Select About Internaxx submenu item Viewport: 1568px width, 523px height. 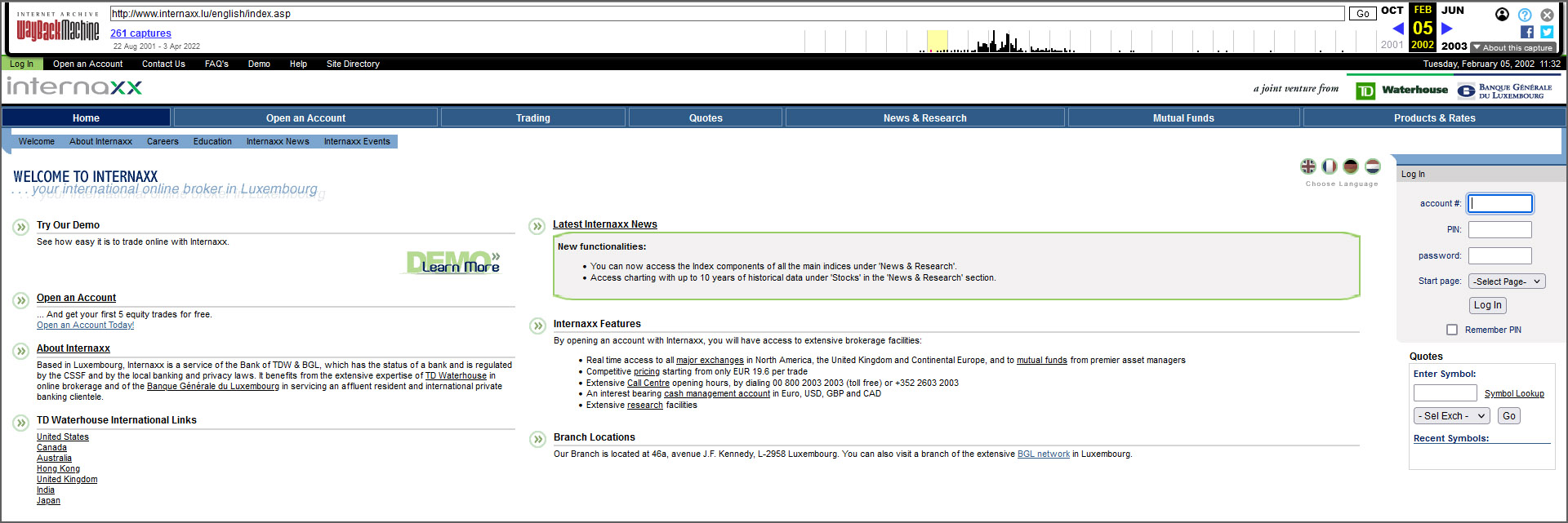[x=100, y=142]
